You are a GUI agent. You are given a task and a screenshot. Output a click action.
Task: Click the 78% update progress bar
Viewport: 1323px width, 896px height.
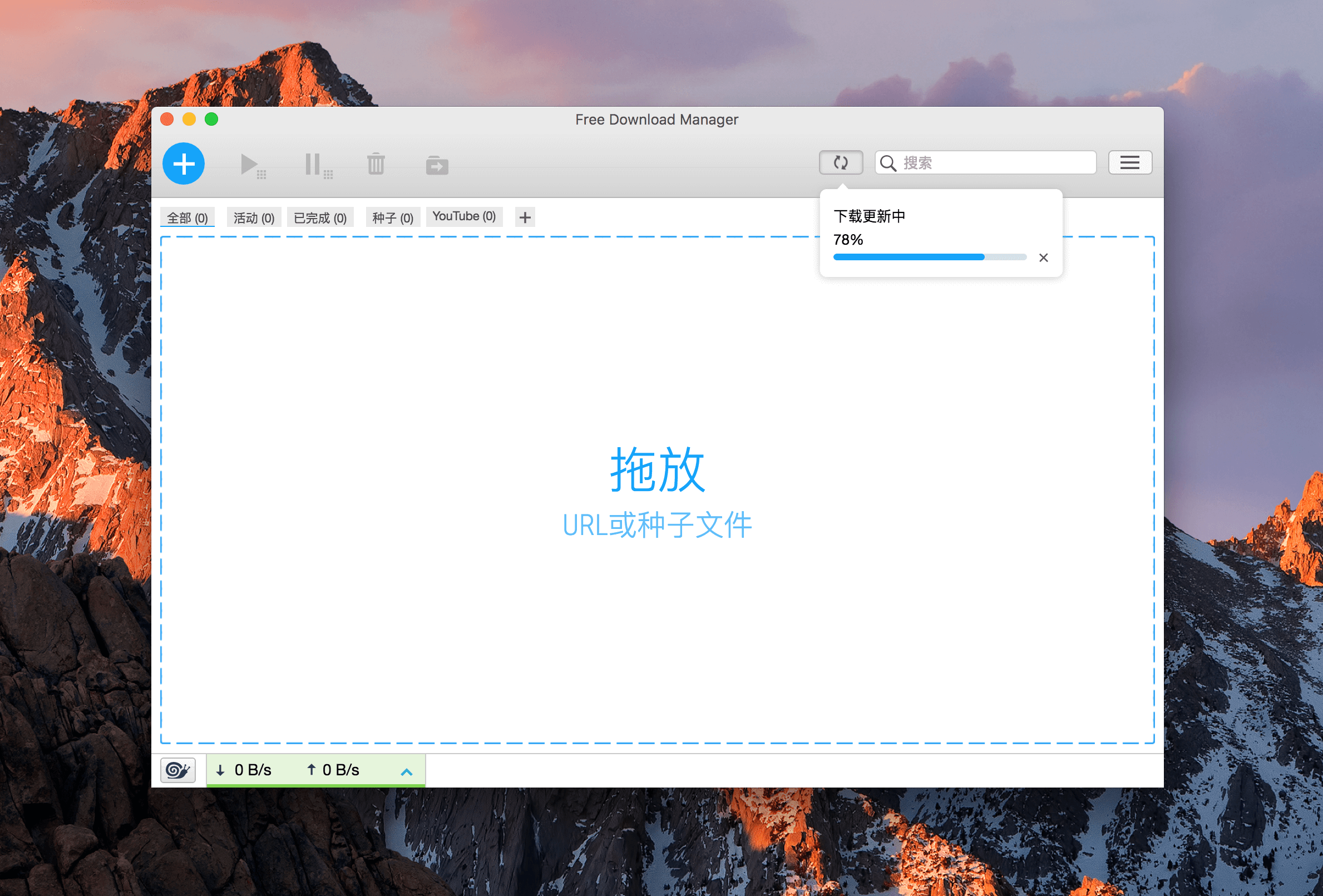click(930, 258)
